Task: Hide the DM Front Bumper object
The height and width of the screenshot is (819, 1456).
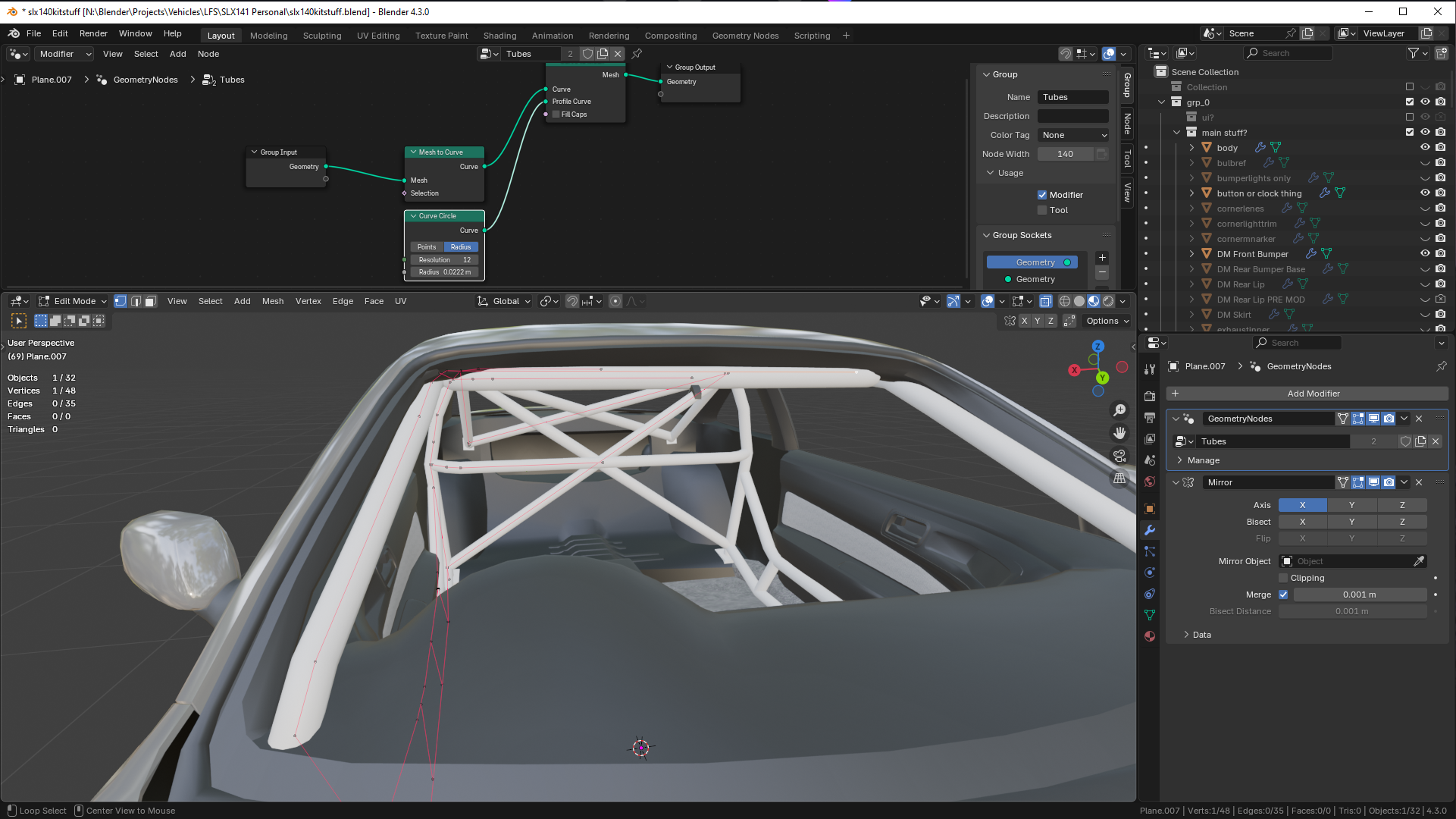Action: 1425,254
